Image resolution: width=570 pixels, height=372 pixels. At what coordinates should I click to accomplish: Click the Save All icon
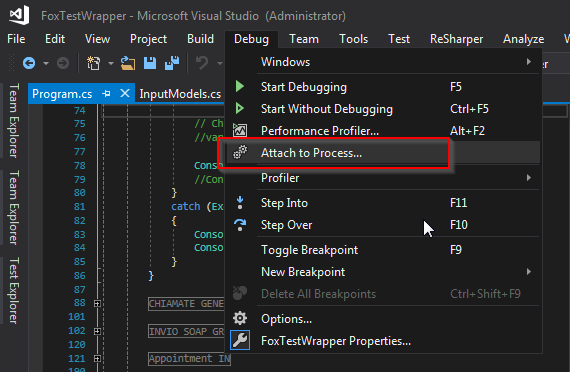pos(172,63)
